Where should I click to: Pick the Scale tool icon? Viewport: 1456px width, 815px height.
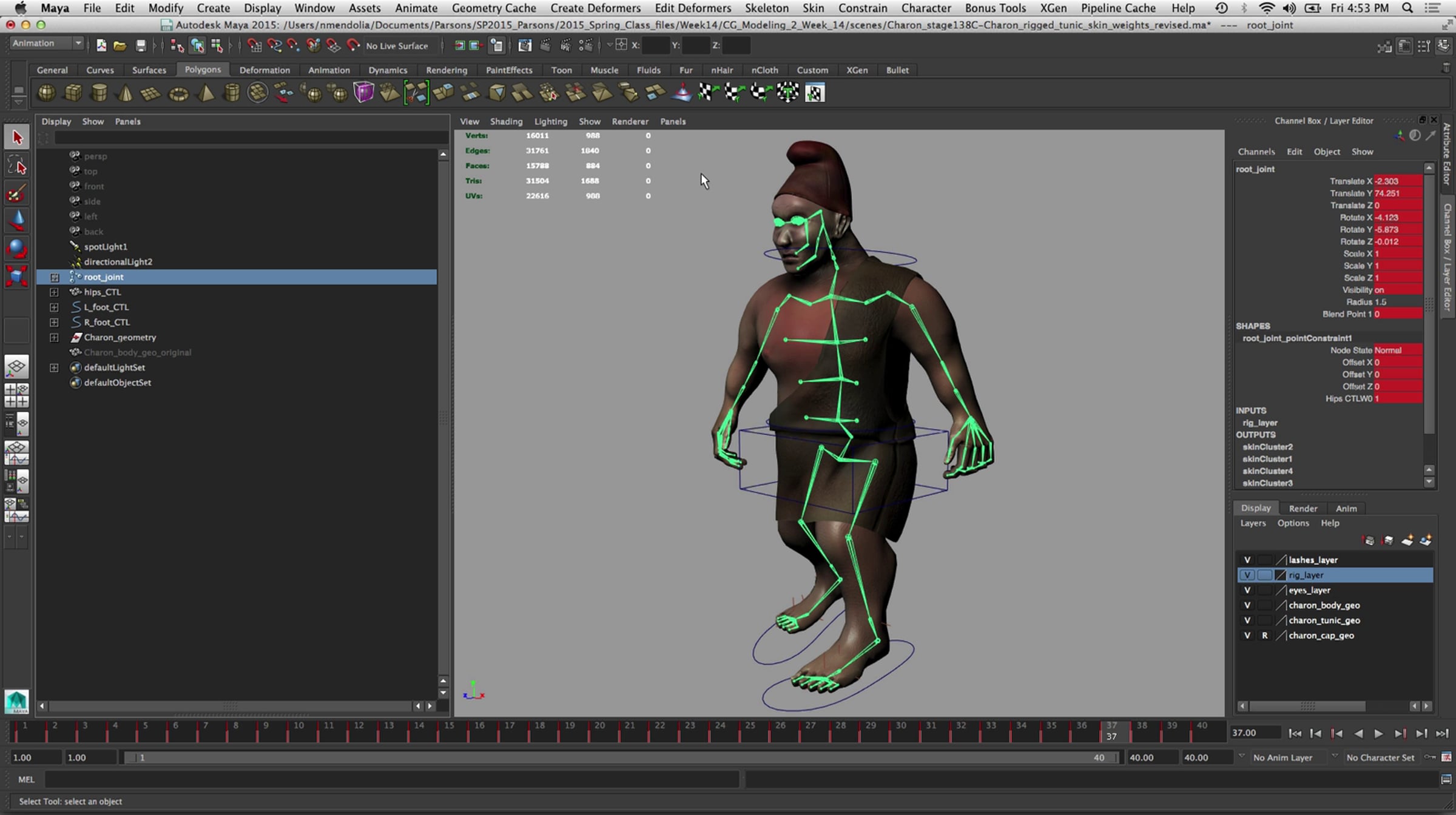coord(16,277)
